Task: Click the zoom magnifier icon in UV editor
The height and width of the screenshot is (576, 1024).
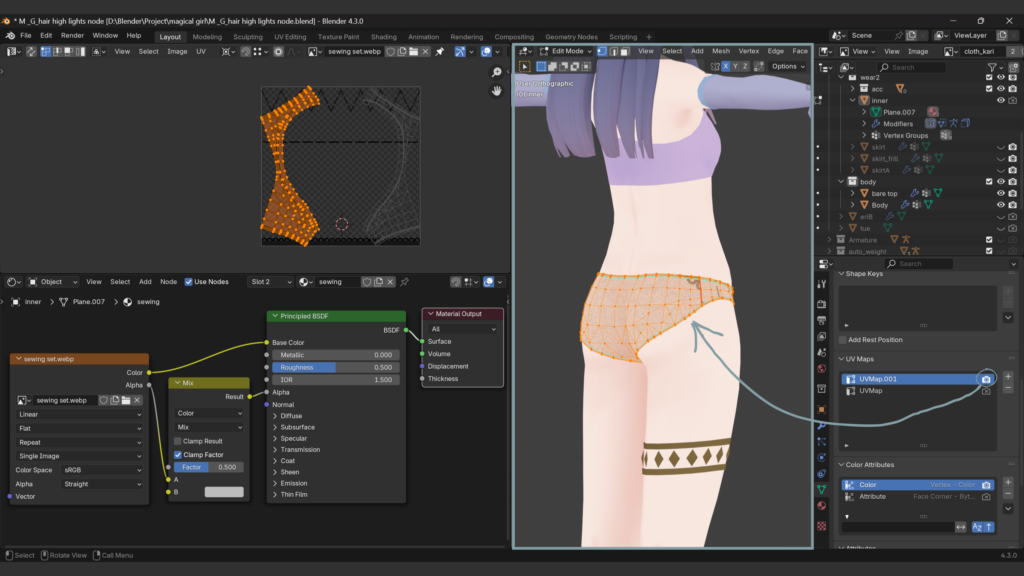Action: [x=497, y=73]
